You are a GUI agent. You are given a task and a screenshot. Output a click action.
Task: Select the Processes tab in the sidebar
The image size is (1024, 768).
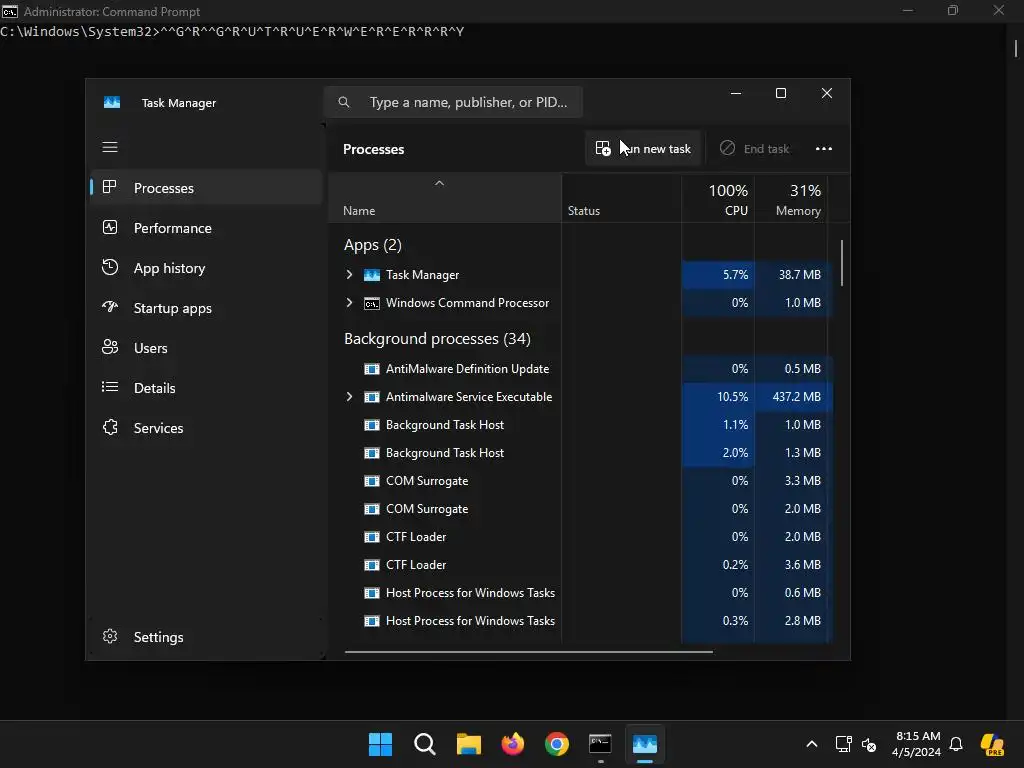coord(206,188)
